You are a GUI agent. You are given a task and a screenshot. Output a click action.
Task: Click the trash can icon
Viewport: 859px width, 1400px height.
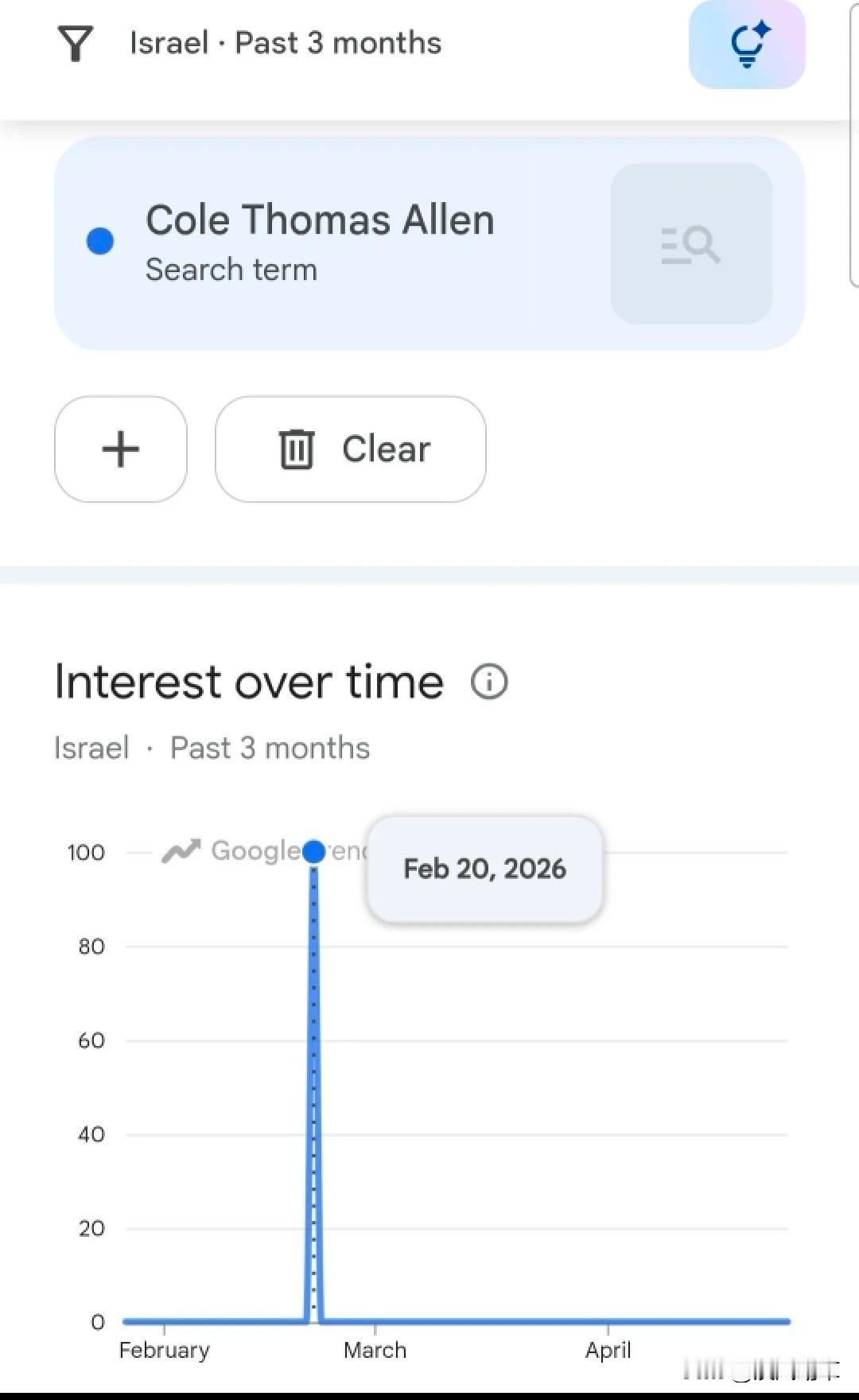pos(297,449)
